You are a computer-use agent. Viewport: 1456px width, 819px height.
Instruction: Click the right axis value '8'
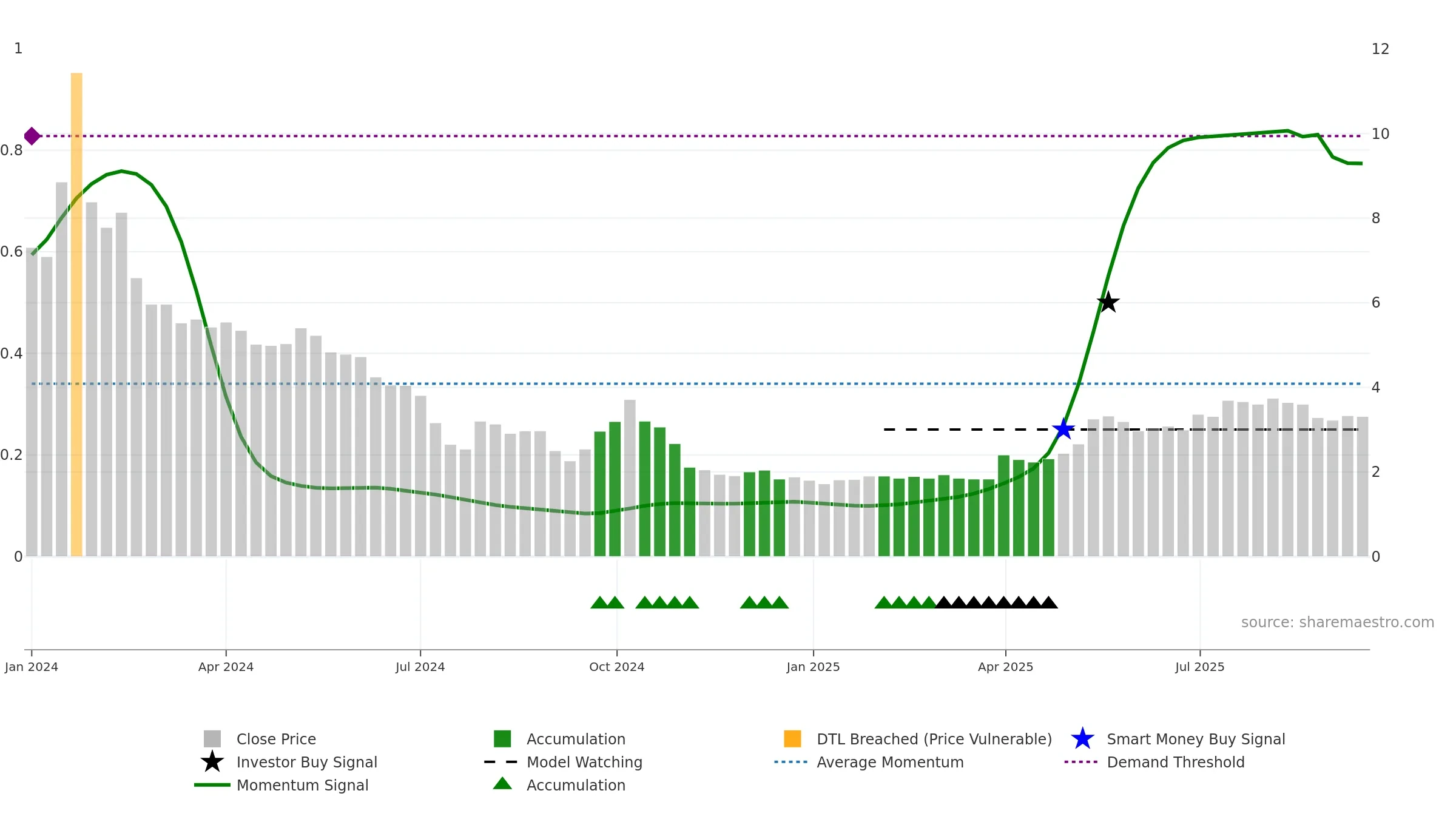pyautogui.click(x=1376, y=218)
